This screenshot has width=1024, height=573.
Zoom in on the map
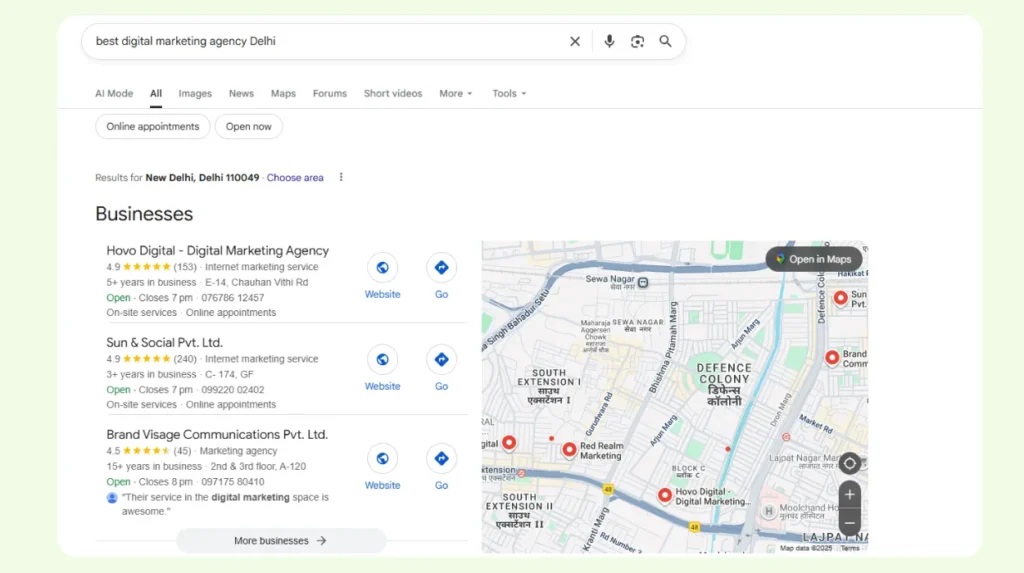849,495
